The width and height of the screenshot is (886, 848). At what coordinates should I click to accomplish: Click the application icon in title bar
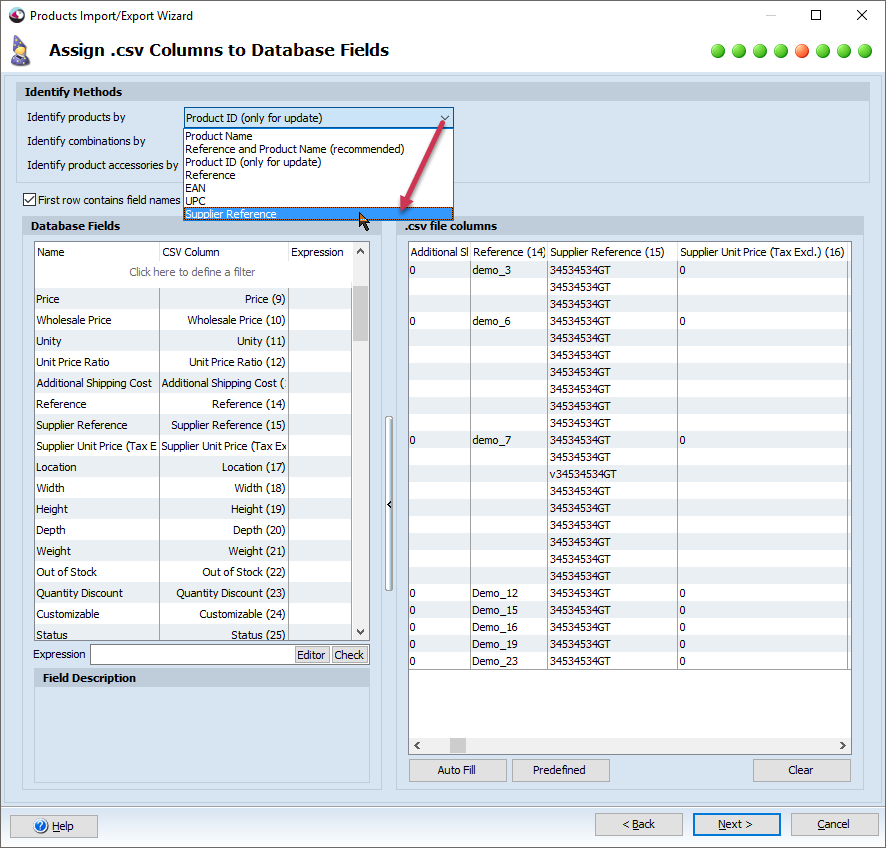click(16, 16)
